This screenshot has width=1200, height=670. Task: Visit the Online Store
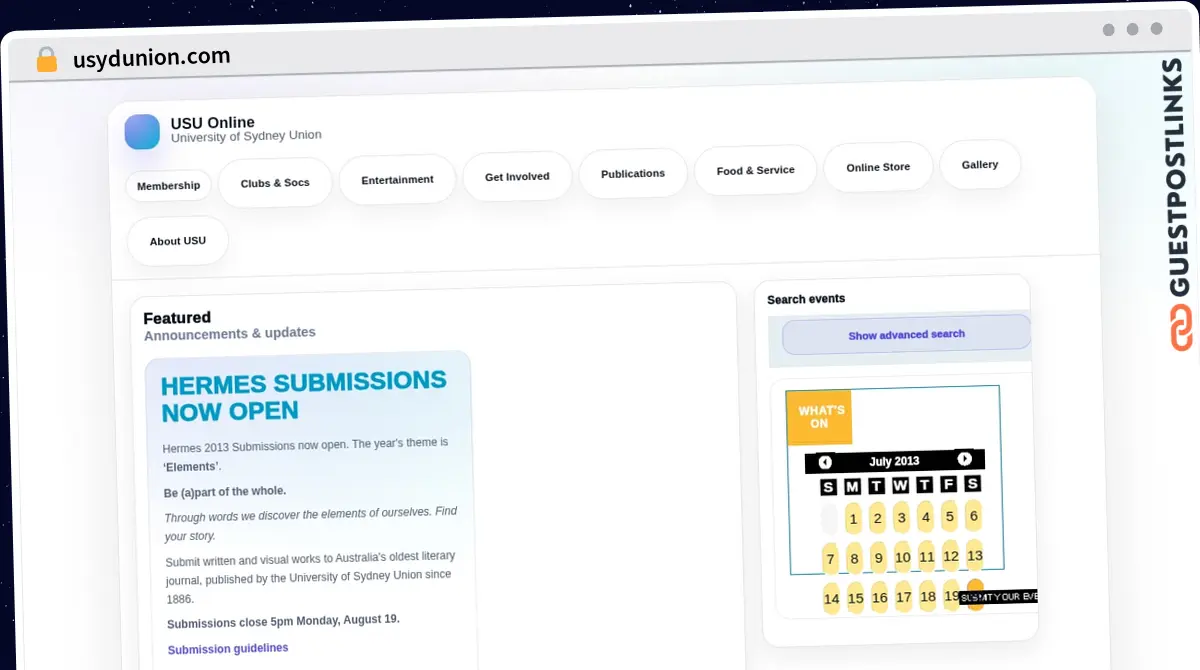(x=878, y=167)
